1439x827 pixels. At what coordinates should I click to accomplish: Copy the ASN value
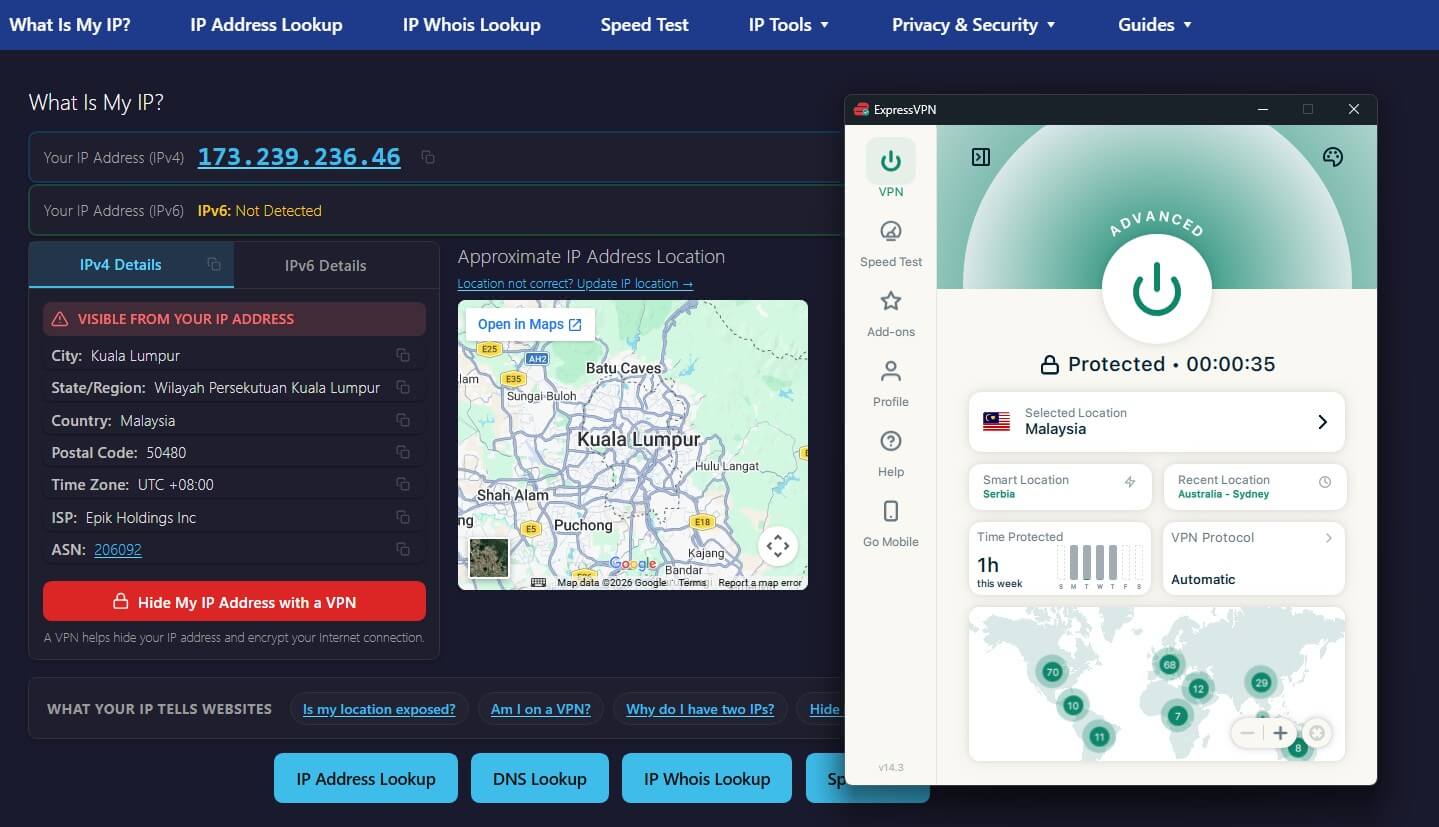click(x=403, y=549)
